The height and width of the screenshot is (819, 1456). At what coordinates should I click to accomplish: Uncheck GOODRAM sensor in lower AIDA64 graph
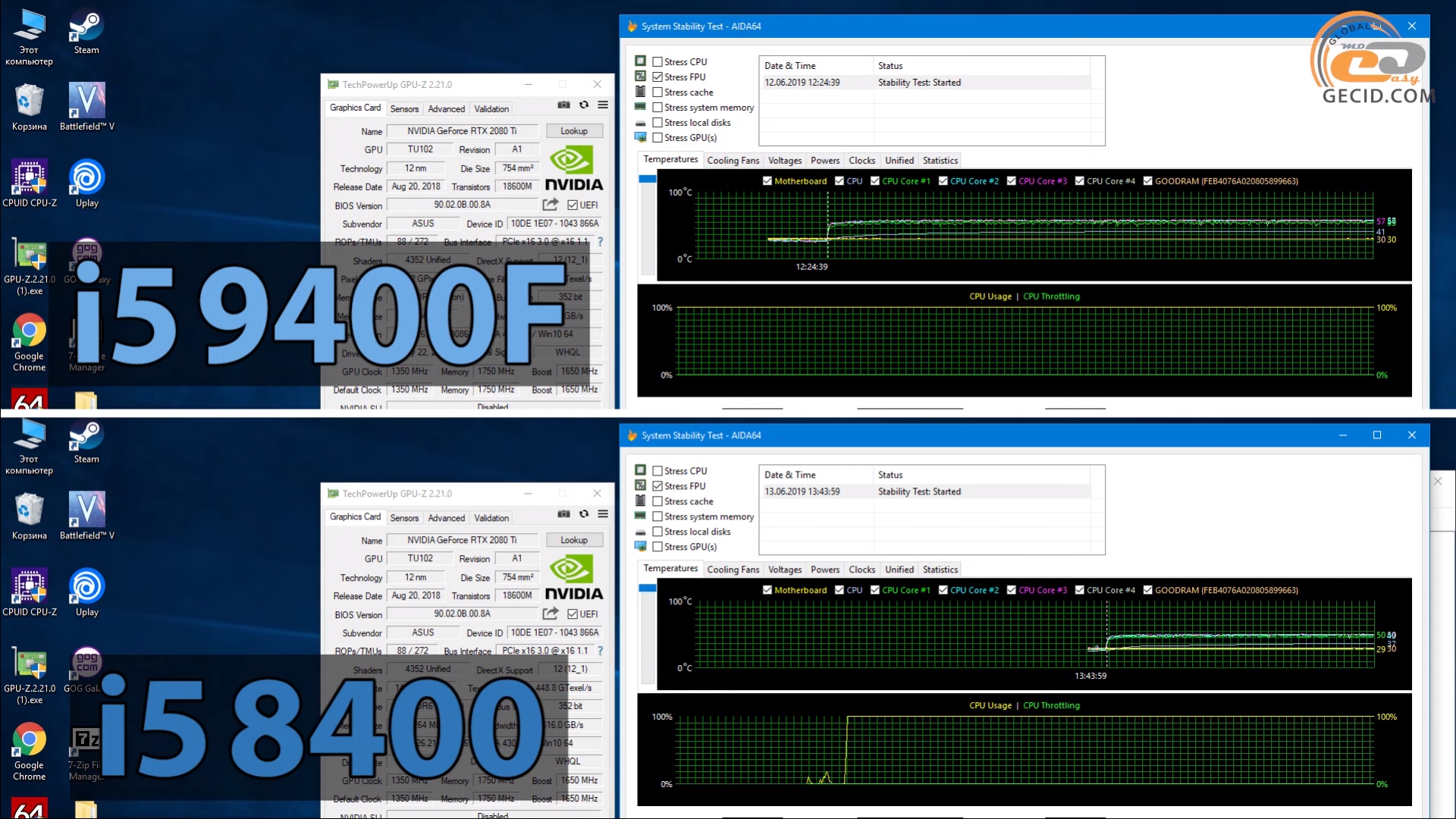(x=1148, y=590)
